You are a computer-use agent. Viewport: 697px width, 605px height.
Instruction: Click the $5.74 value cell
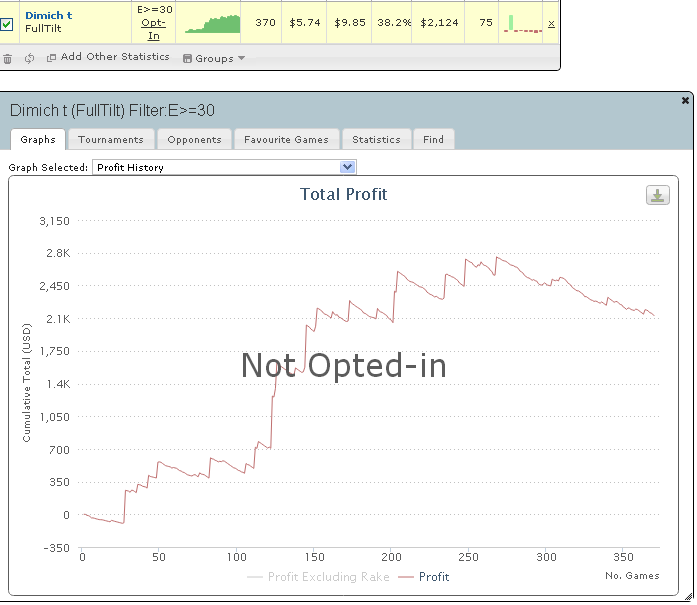pyautogui.click(x=304, y=23)
